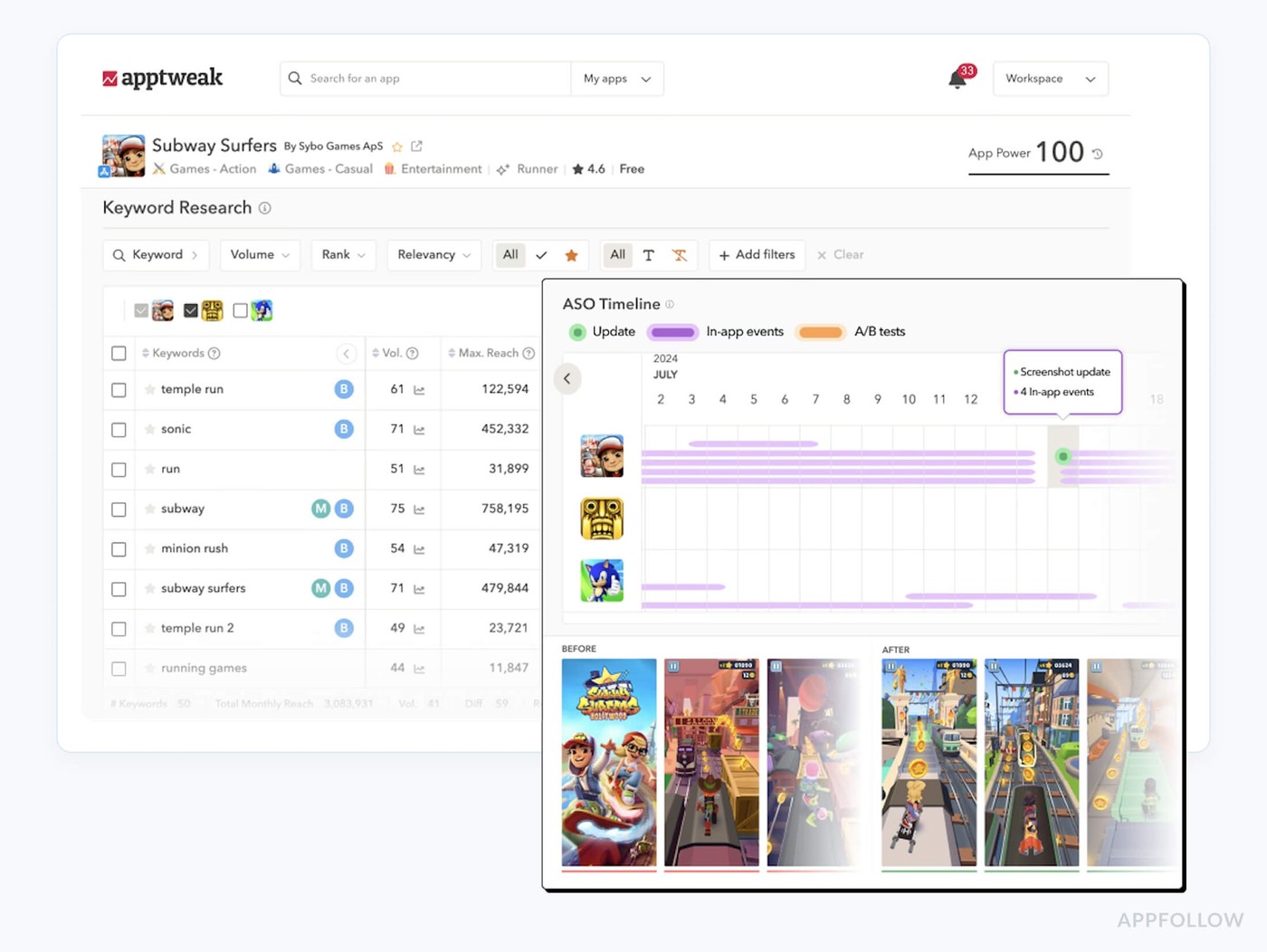Expand the My apps dropdown
The height and width of the screenshot is (952, 1267).
coord(617,79)
